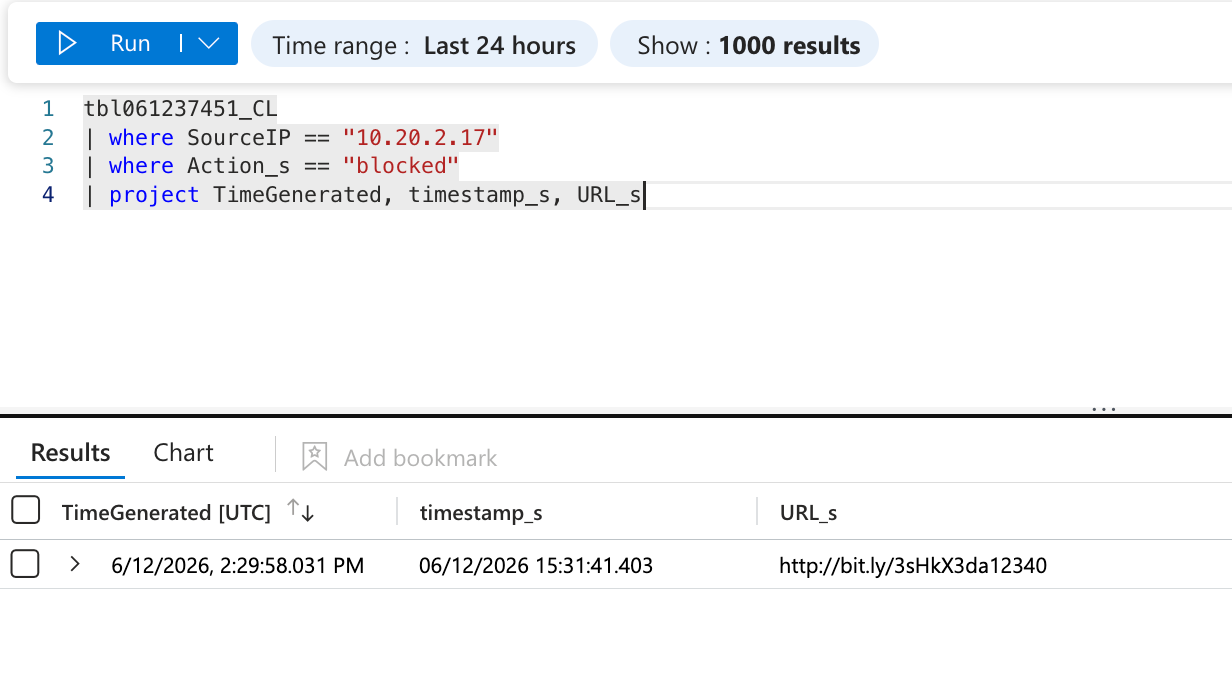Expand the 6/12/2026 result row chevron
Screen dimensions: 1232x676
(x=75, y=564)
